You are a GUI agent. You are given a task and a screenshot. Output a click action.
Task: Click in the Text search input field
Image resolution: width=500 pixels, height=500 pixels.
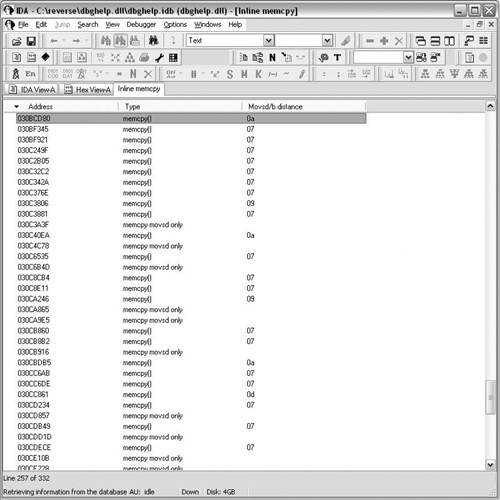coord(225,41)
